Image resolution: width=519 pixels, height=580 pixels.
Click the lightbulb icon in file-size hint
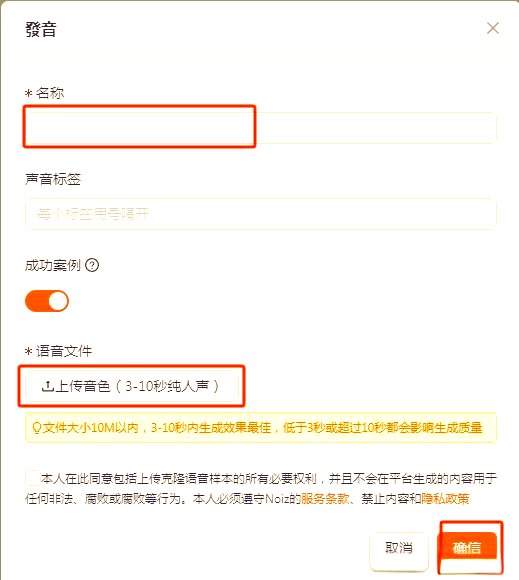[x=36, y=428]
